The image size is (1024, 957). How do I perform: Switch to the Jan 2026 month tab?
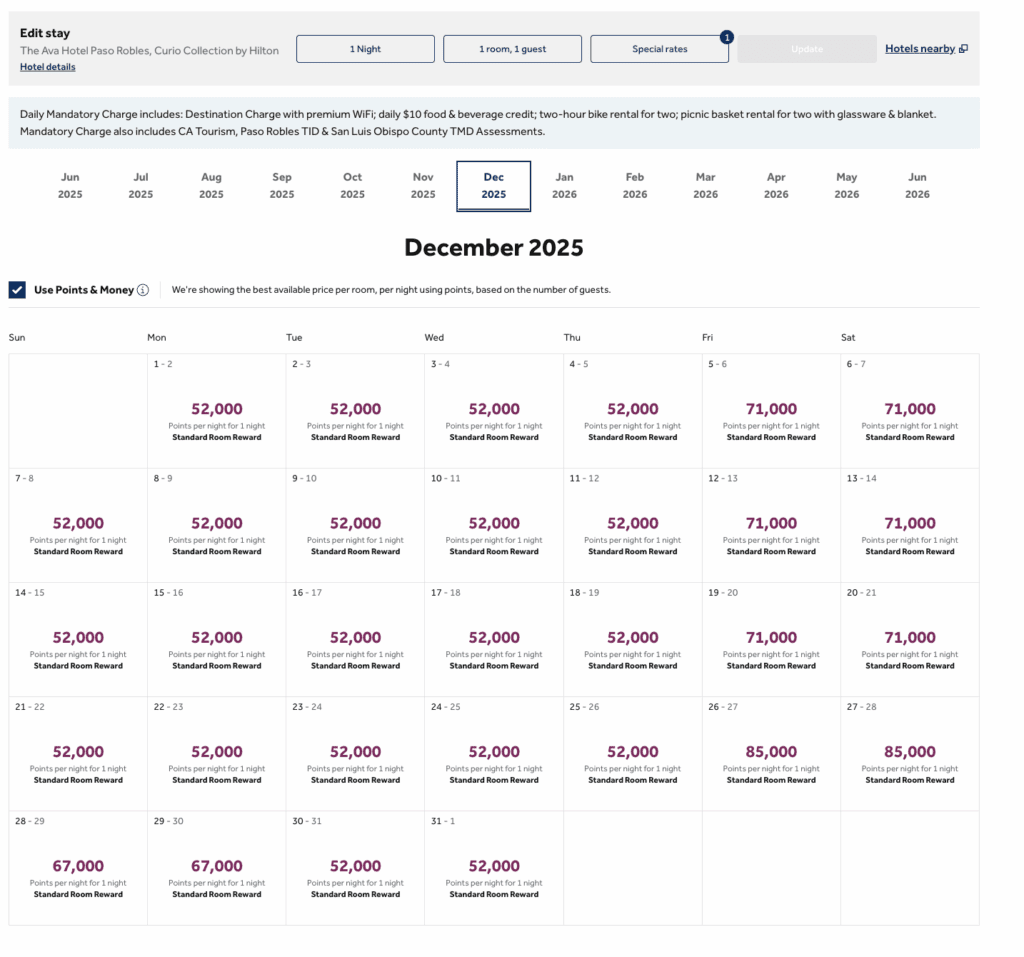pyautogui.click(x=564, y=186)
